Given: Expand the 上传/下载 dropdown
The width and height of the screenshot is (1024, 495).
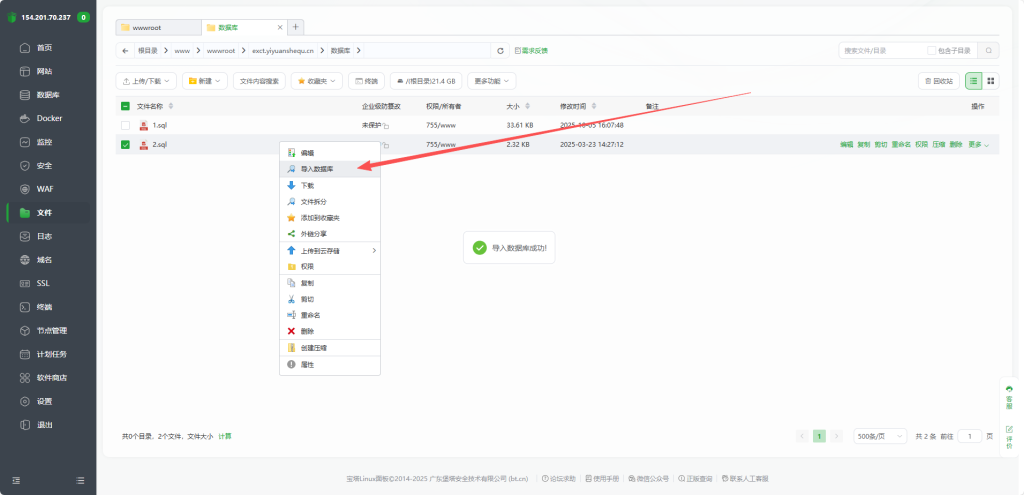Looking at the screenshot, I should tap(146, 81).
